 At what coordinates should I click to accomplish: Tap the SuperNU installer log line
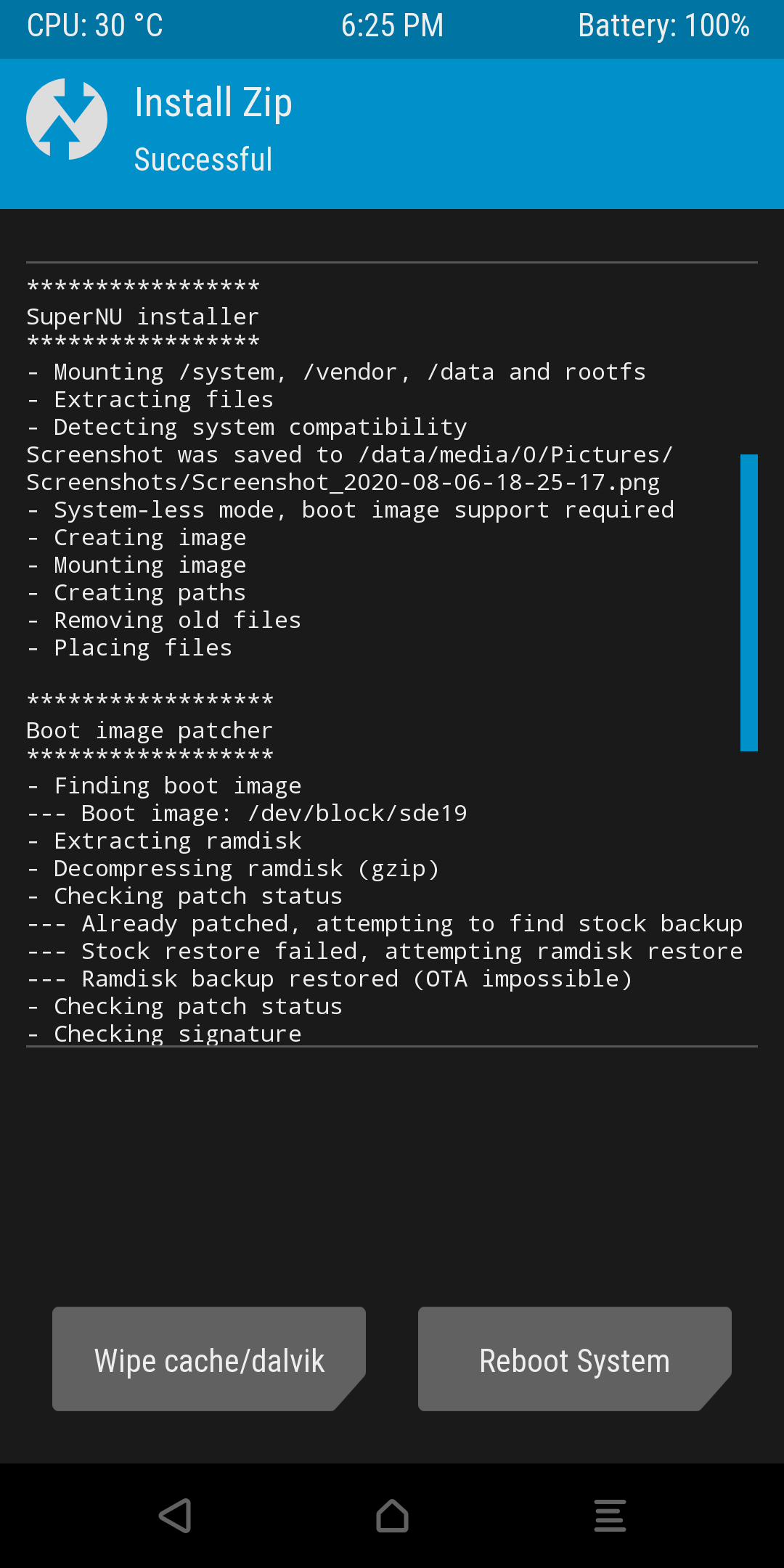point(143,317)
